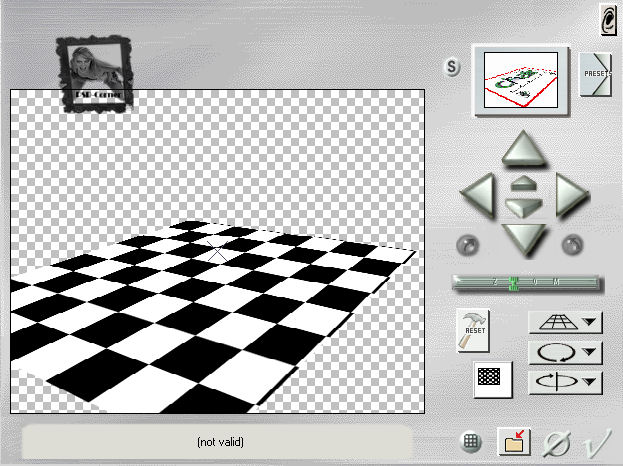Image resolution: width=623 pixels, height=466 pixels.
Task: Click the large up arrow button
Action: [x=521, y=150]
